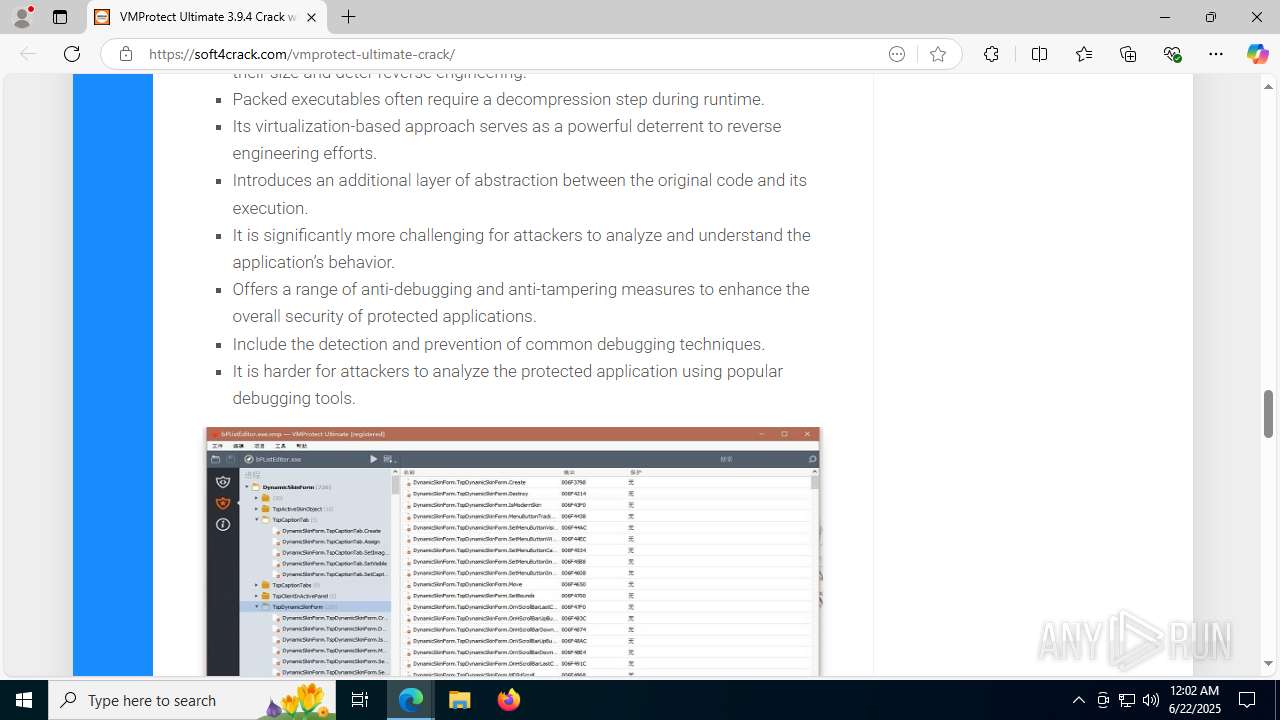
Task: Open the Windows Start menu
Action: click(x=24, y=700)
